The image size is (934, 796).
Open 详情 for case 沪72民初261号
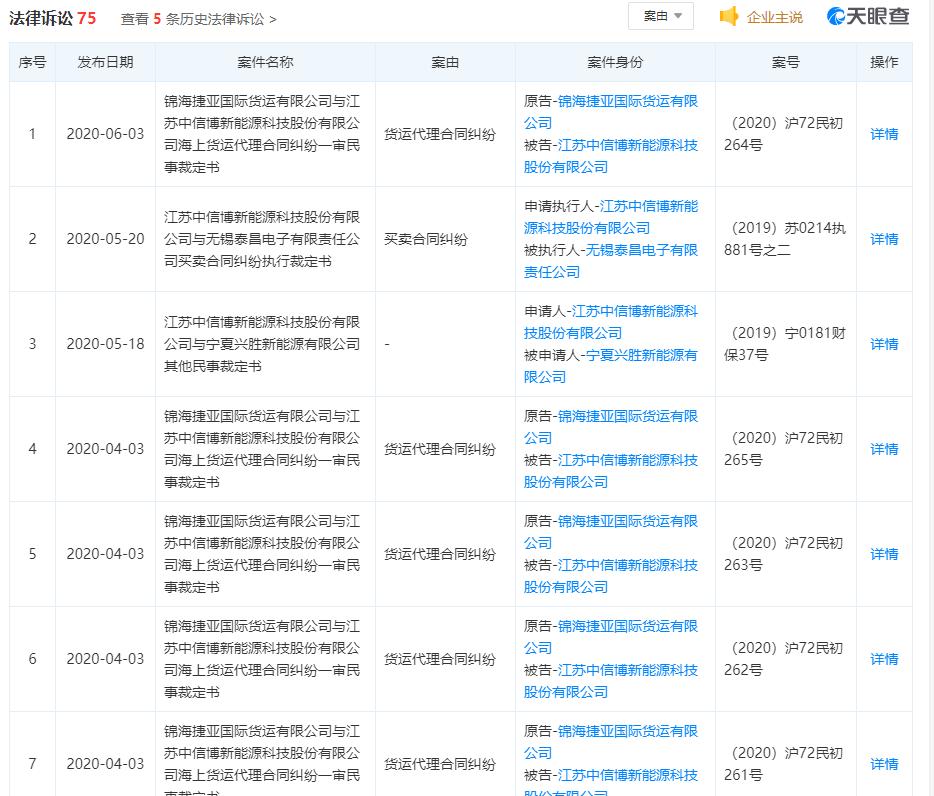tap(884, 763)
